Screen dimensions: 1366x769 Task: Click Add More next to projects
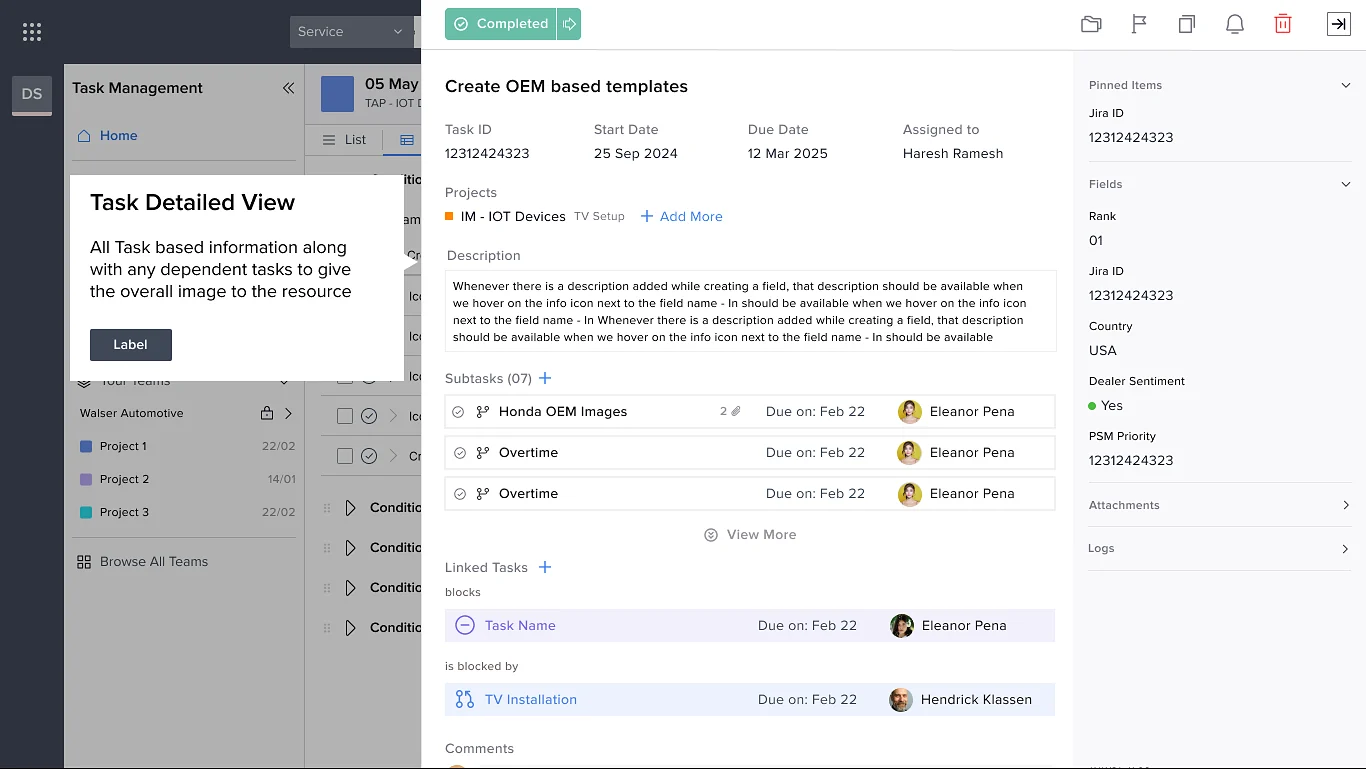681,216
